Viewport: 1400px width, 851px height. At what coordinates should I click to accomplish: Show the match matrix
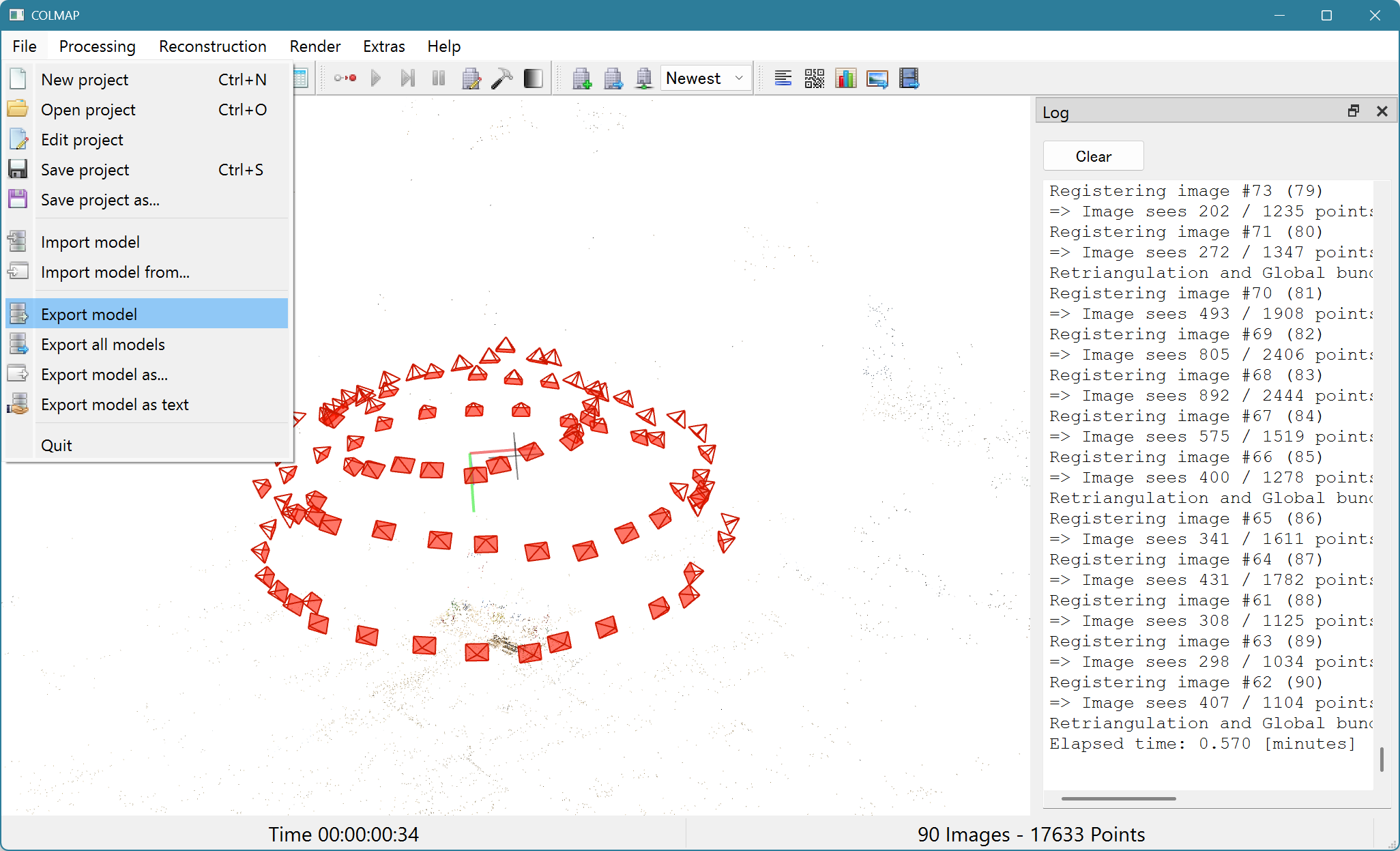(x=814, y=78)
